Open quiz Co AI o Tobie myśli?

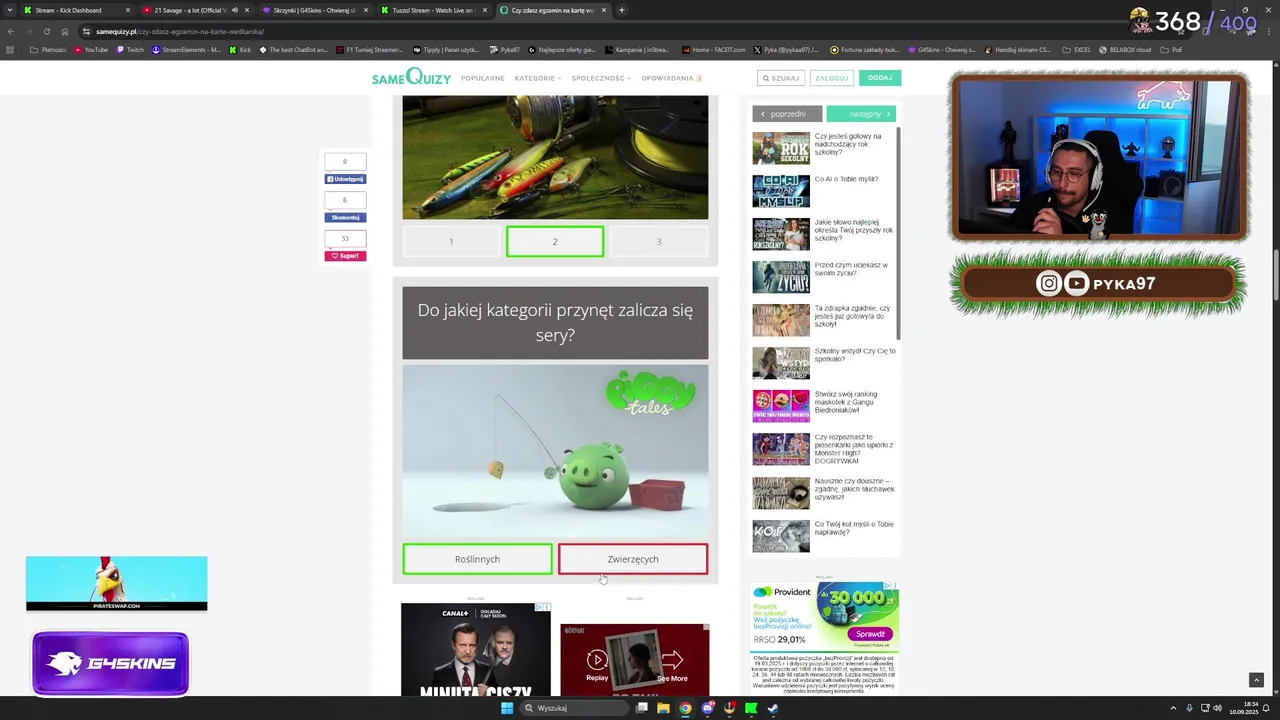(846, 179)
